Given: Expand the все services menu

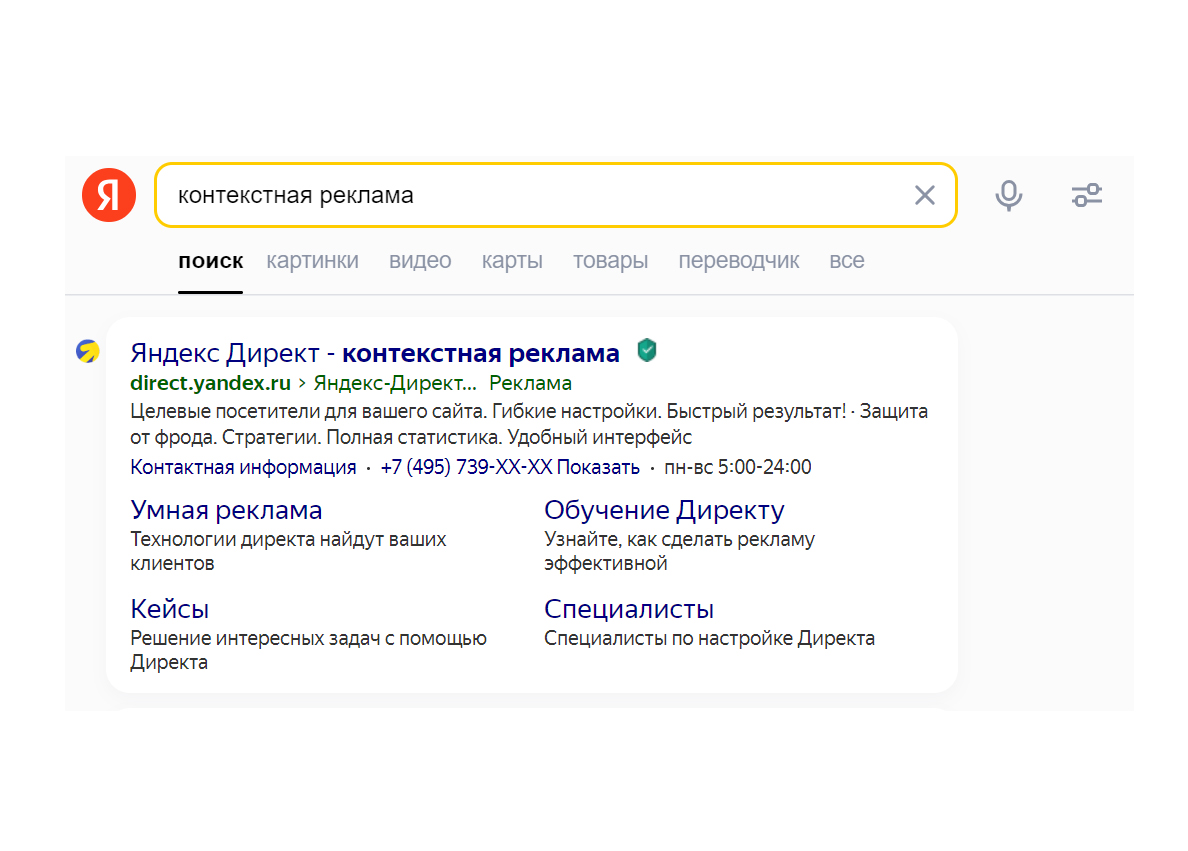Looking at the screenshot, I should coord(846,260).
